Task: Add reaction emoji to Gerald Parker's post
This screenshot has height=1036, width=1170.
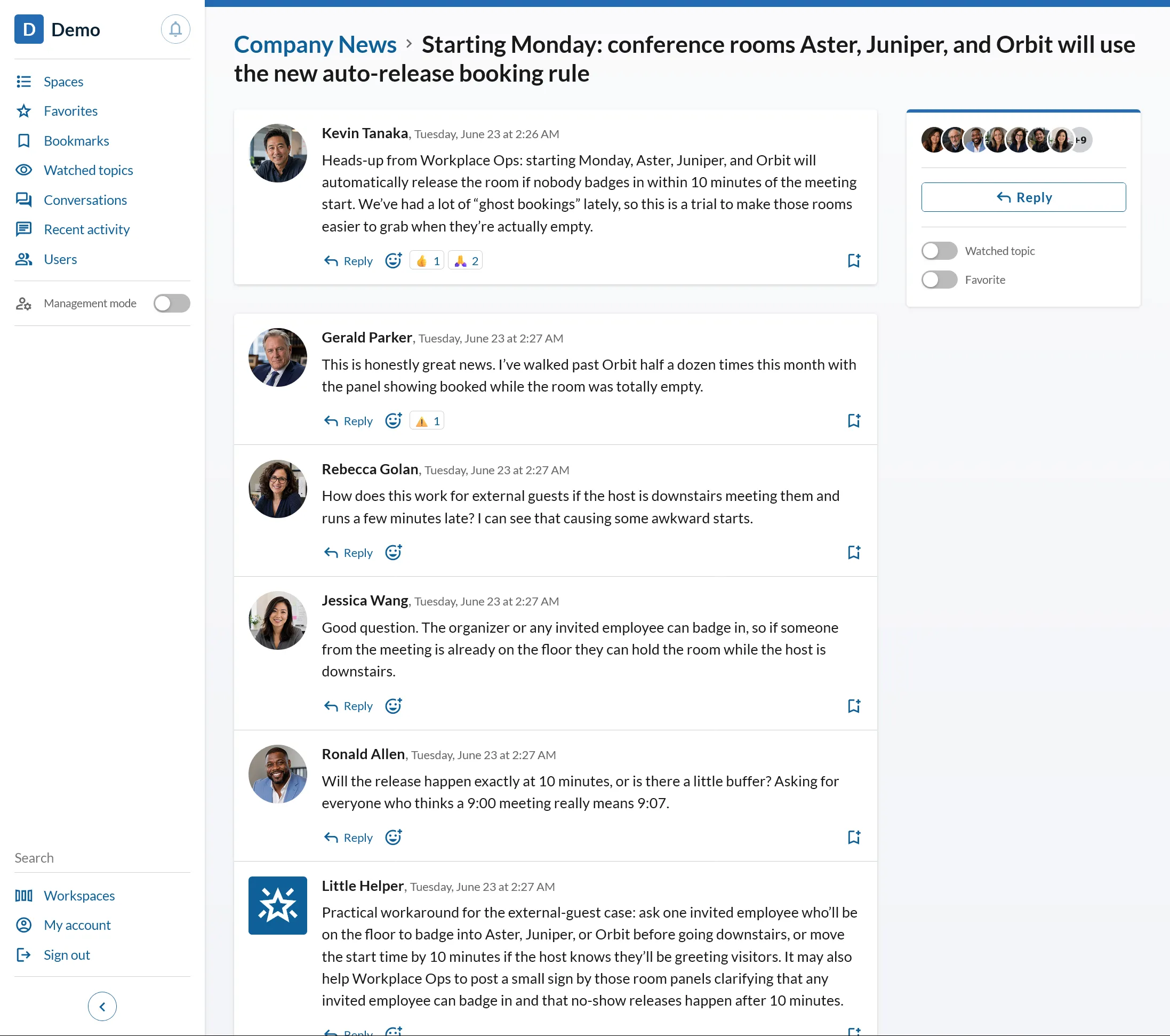Action: tap(393, 421)
